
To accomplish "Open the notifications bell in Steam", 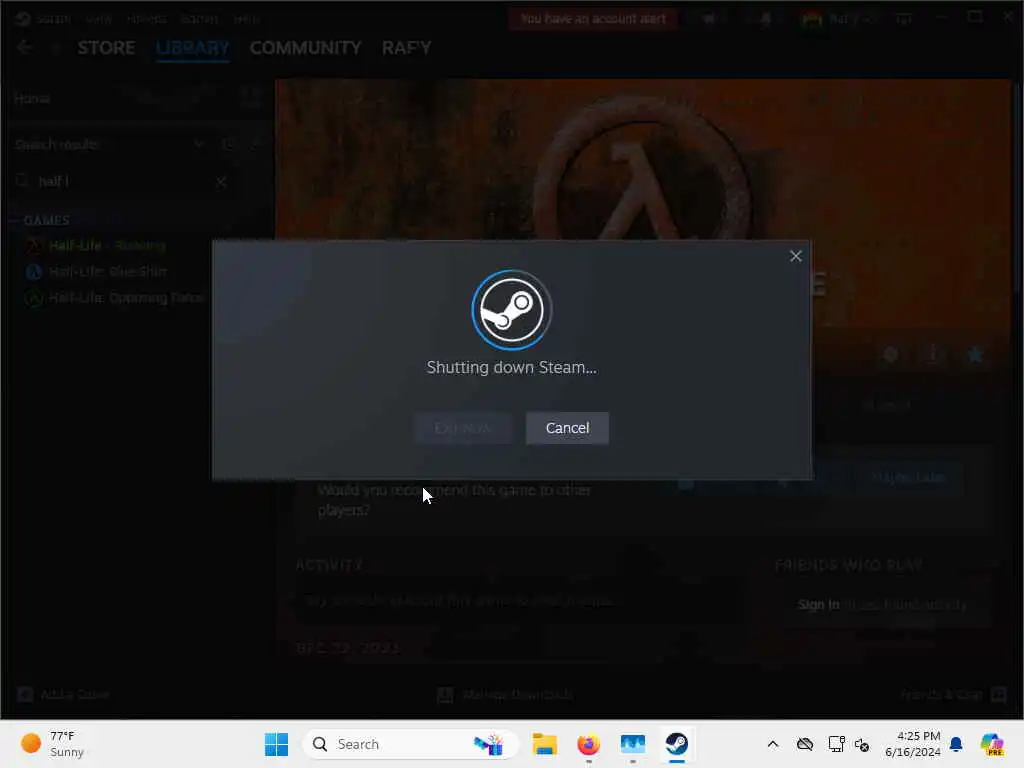I will click(765, 18).
